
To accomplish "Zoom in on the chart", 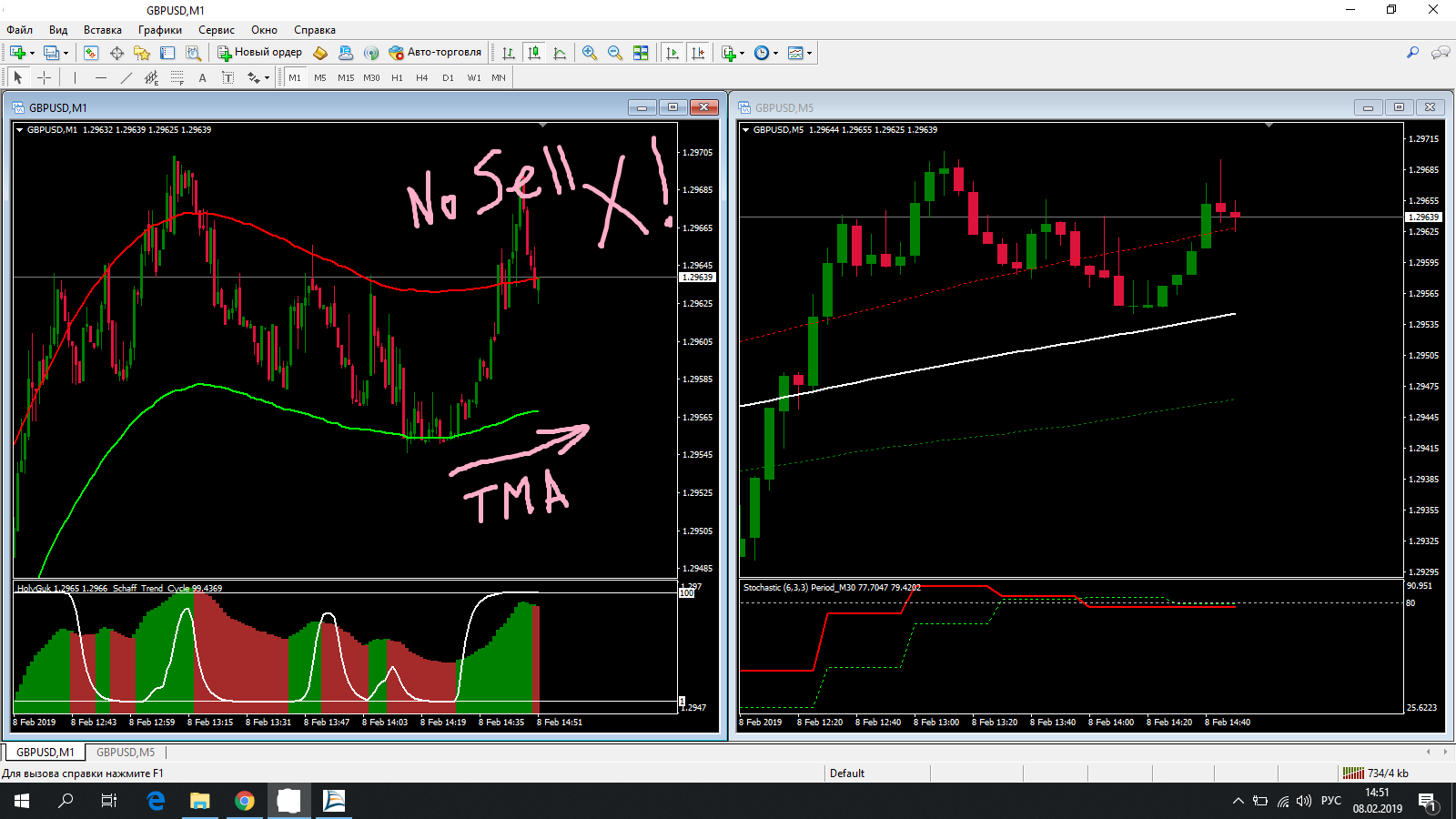I will point(590,53).
